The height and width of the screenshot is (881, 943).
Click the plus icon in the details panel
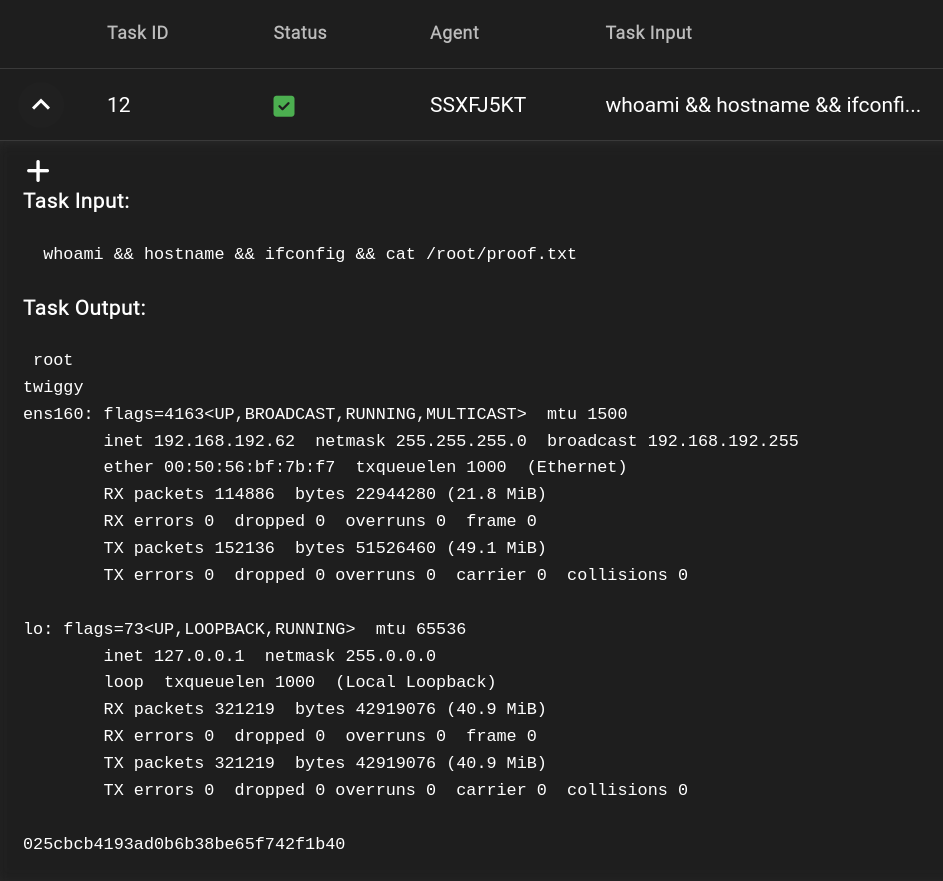(x=37, y=170)
